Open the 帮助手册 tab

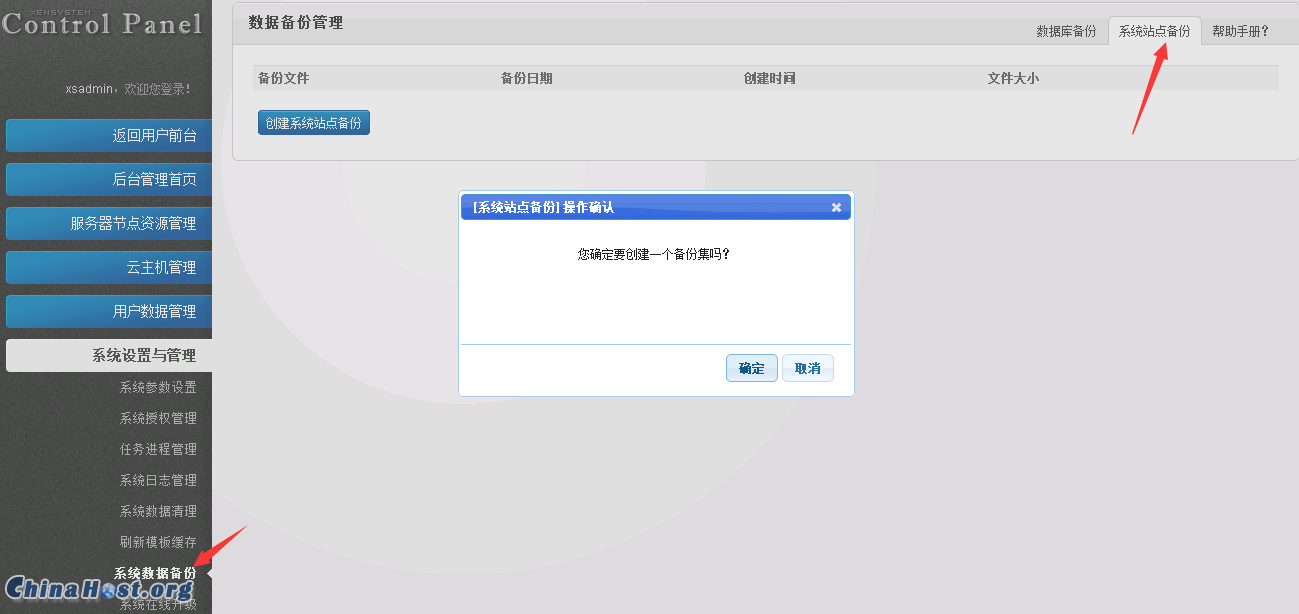tap(1240, 31)
